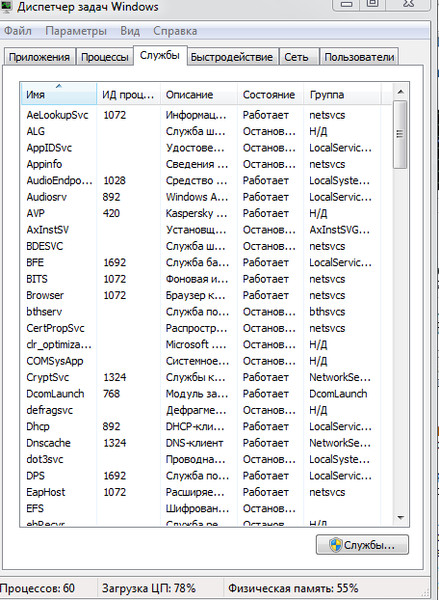
Task: Switch to the Сеть tab
Action: (299, 57)
